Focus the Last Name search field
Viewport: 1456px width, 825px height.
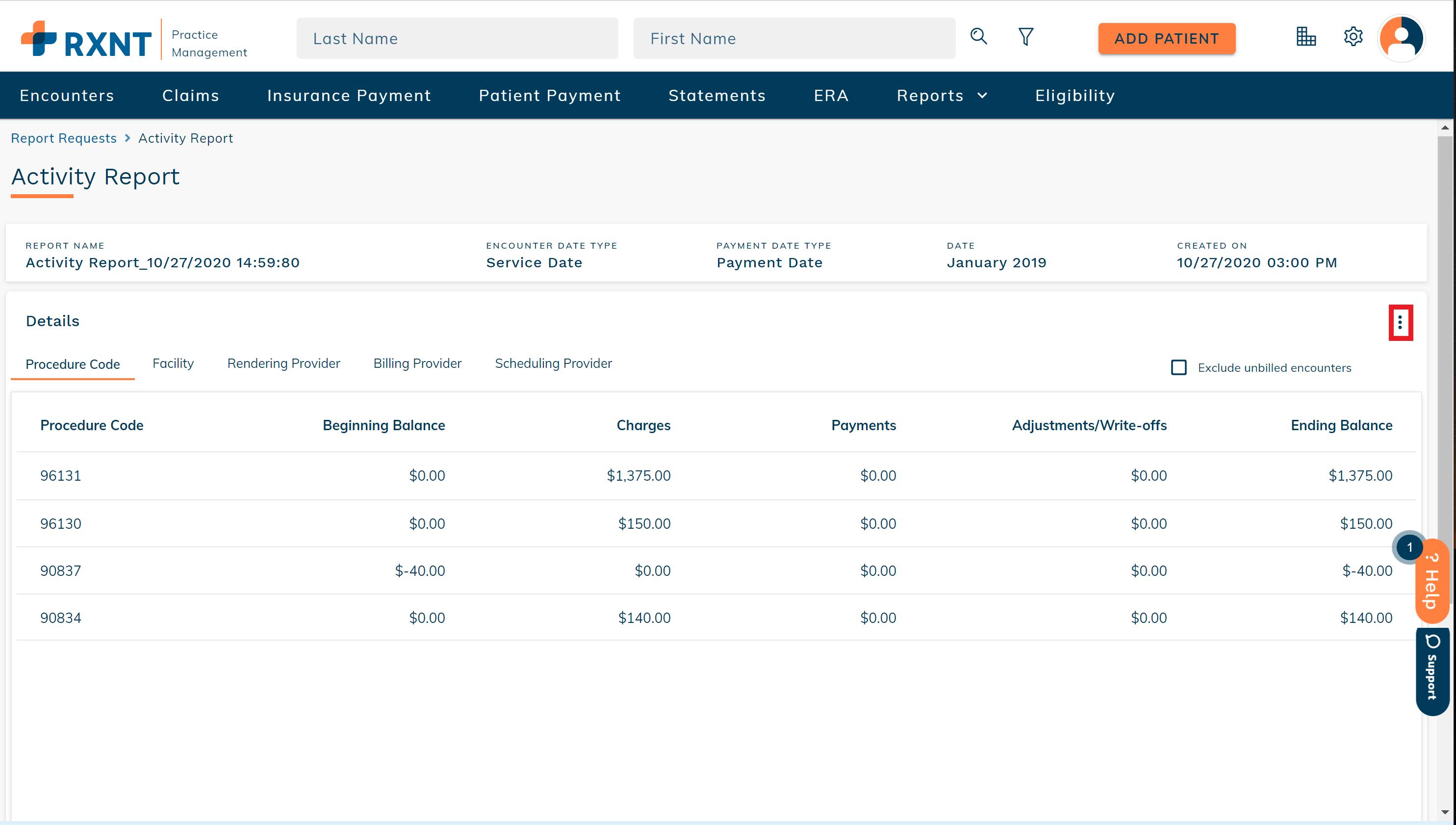click(x=457, y=38)
